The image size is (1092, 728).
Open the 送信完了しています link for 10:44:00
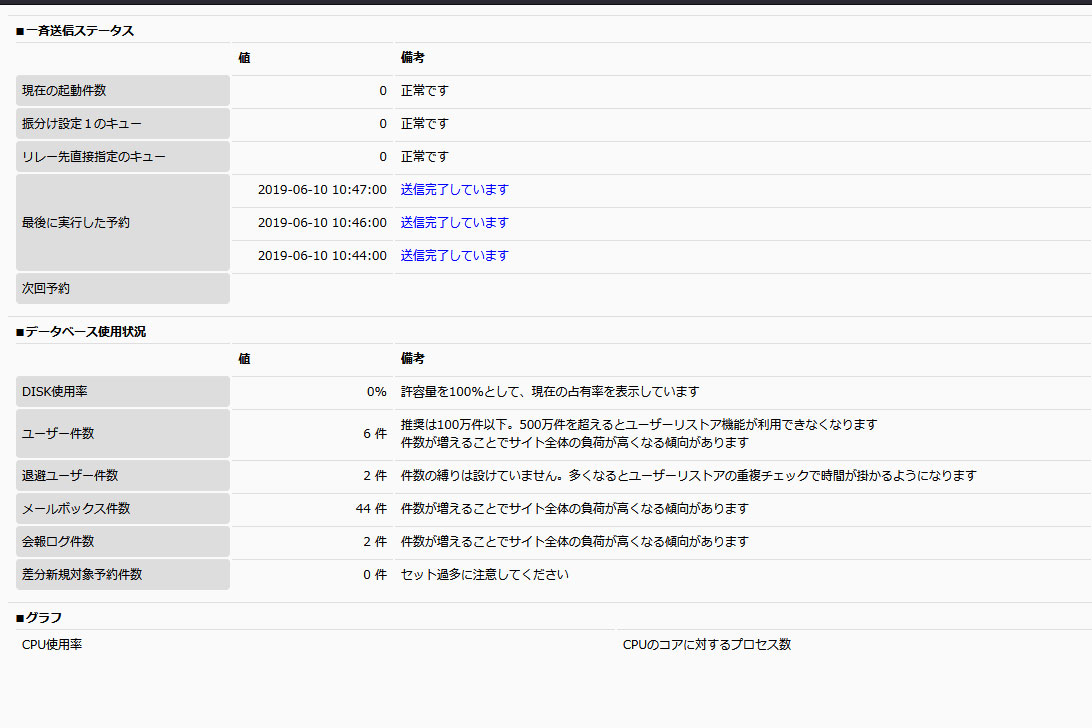click(x=454, y=256)
